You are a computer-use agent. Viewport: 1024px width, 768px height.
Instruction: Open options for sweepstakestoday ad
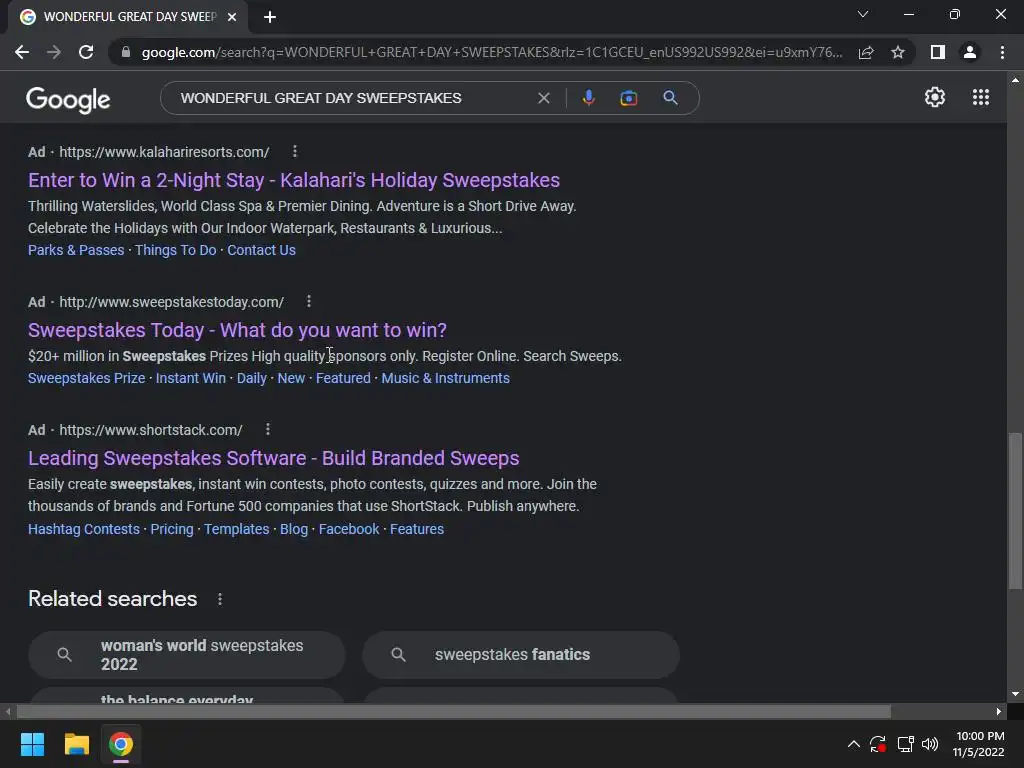(x=309, y=301)
